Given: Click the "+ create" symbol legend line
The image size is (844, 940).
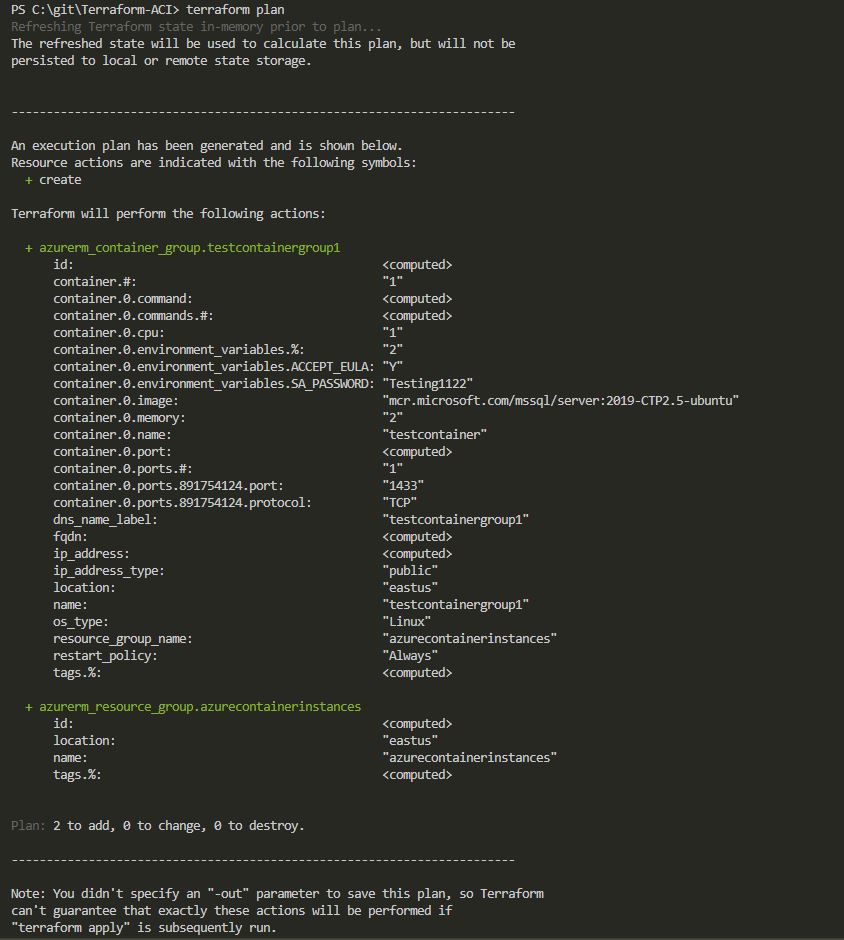Looking at the screenshot, I should 54,180.
